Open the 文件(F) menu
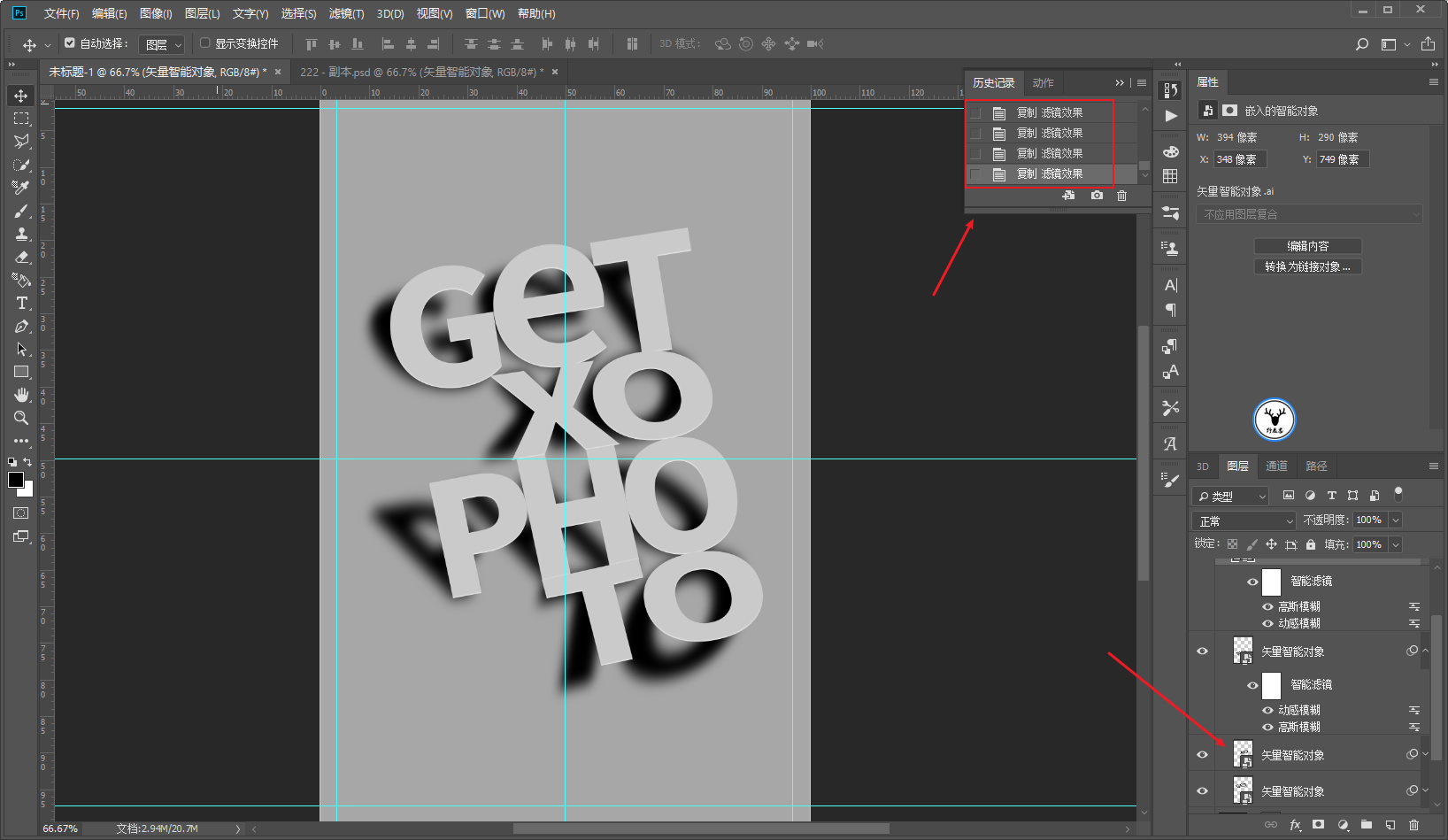 click(61, 13)
